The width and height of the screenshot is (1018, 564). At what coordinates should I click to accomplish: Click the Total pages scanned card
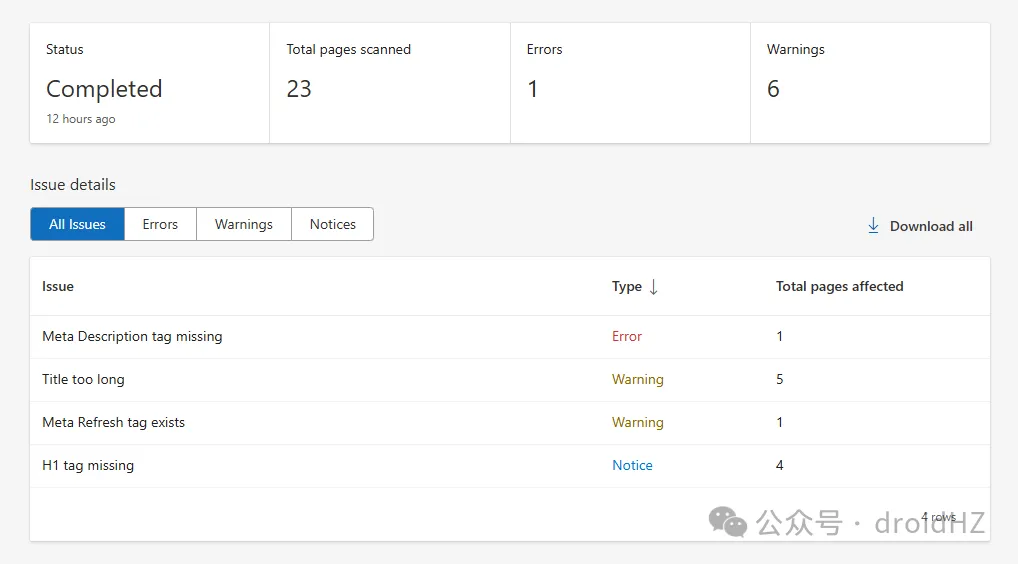(389, 84)
